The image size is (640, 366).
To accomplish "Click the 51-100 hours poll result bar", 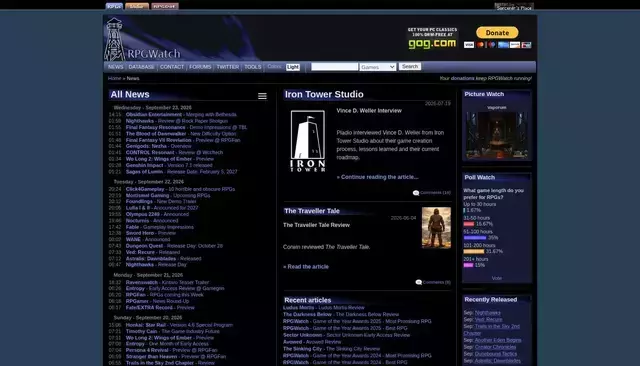I will pyautogui.click(x=475, y=237).
